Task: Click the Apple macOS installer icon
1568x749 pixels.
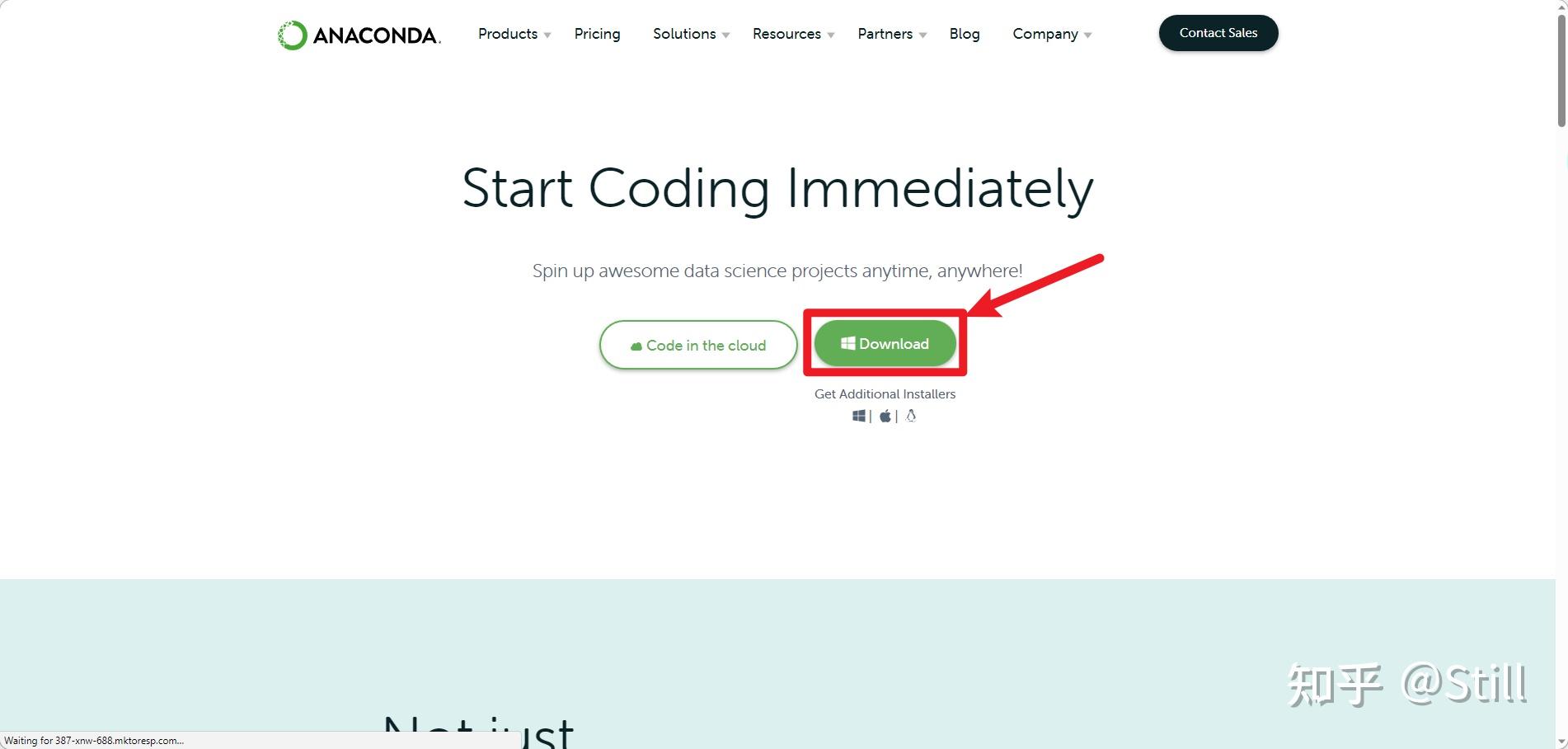Action: tap(885, 416)
